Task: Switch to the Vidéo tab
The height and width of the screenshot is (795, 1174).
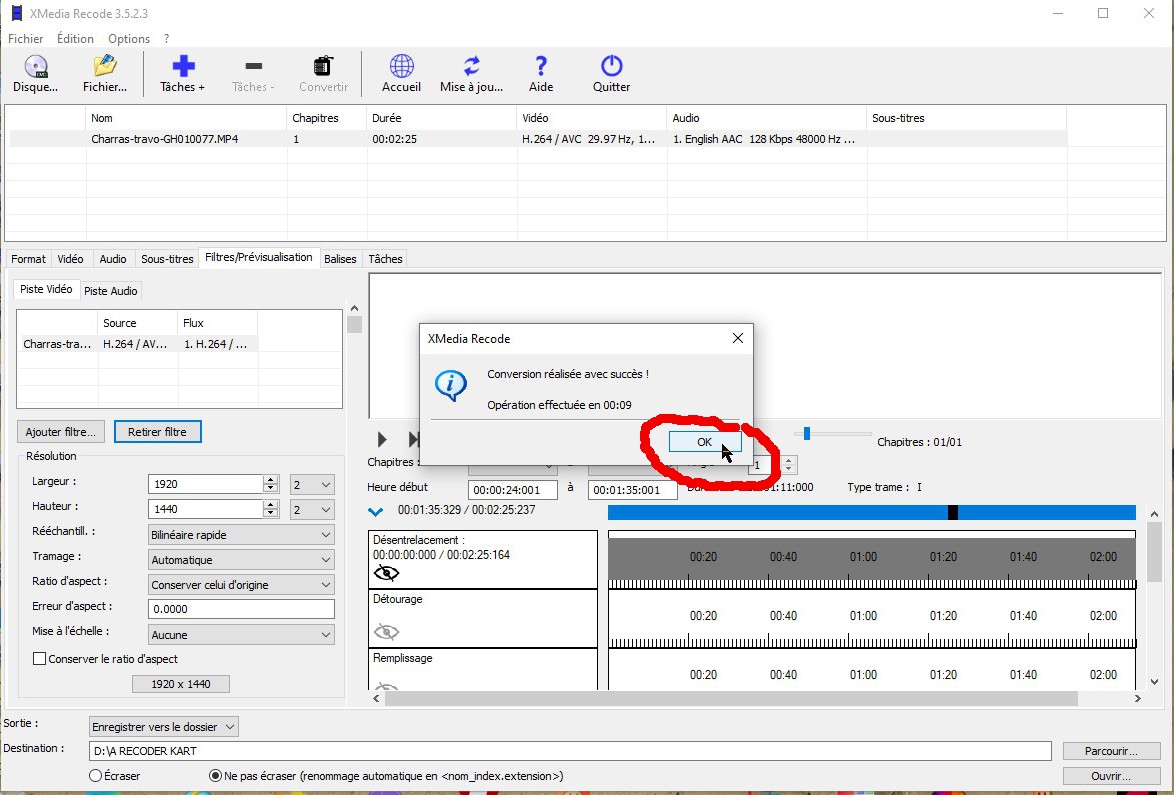Action: (x=70, y=258)
